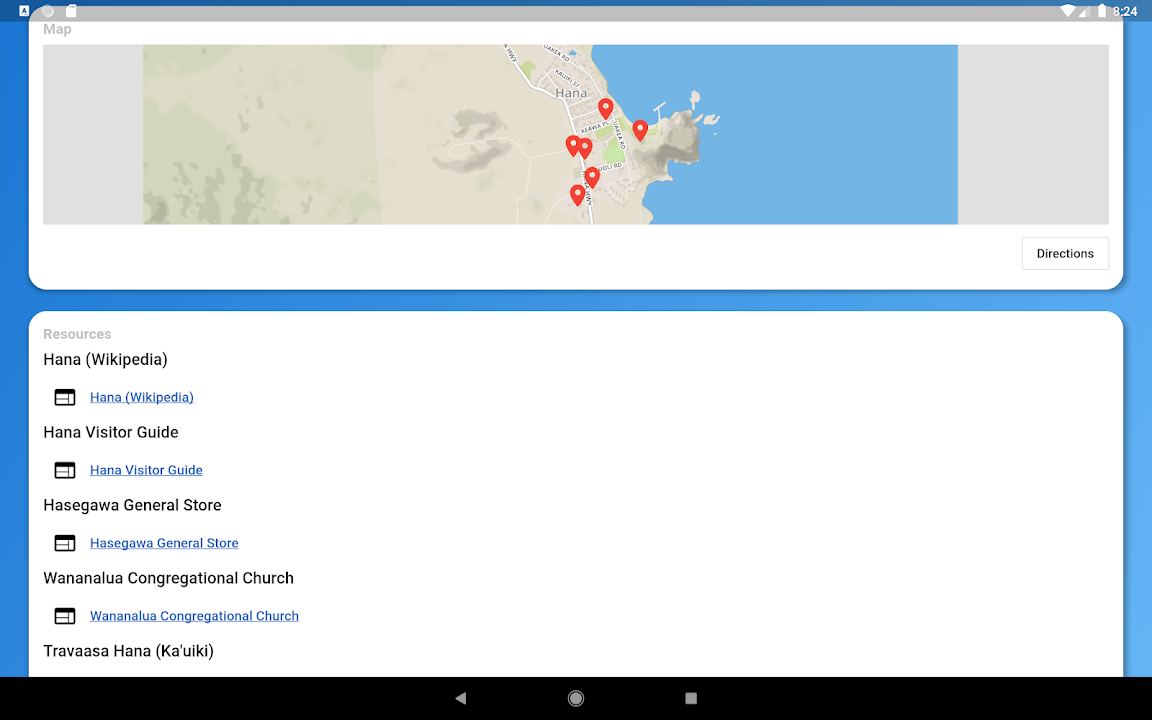This screenshot has height=720, width=1152.
Task: Open recent apps with the square button
Action: click(691, 698)
